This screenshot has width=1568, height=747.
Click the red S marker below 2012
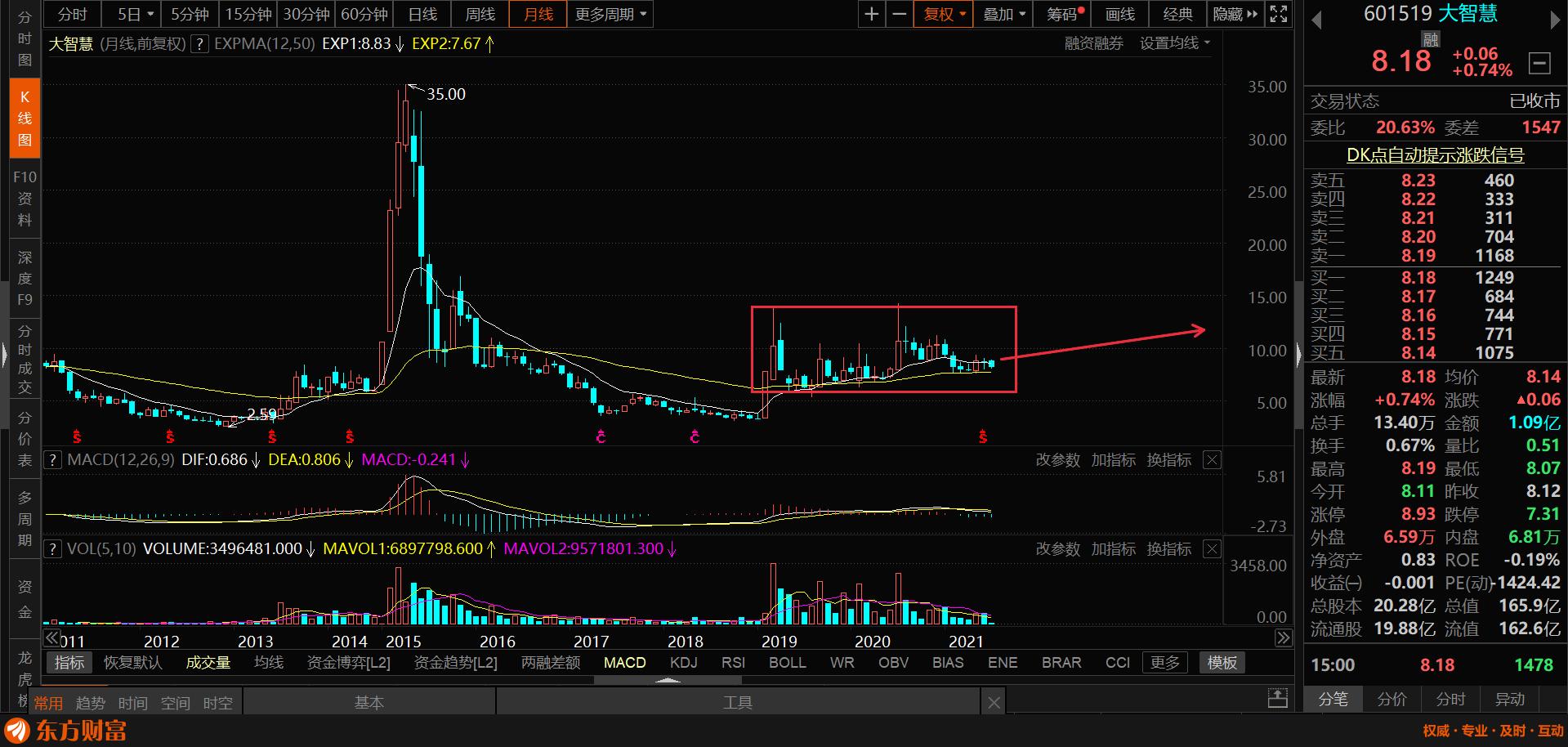pos(170,437)
